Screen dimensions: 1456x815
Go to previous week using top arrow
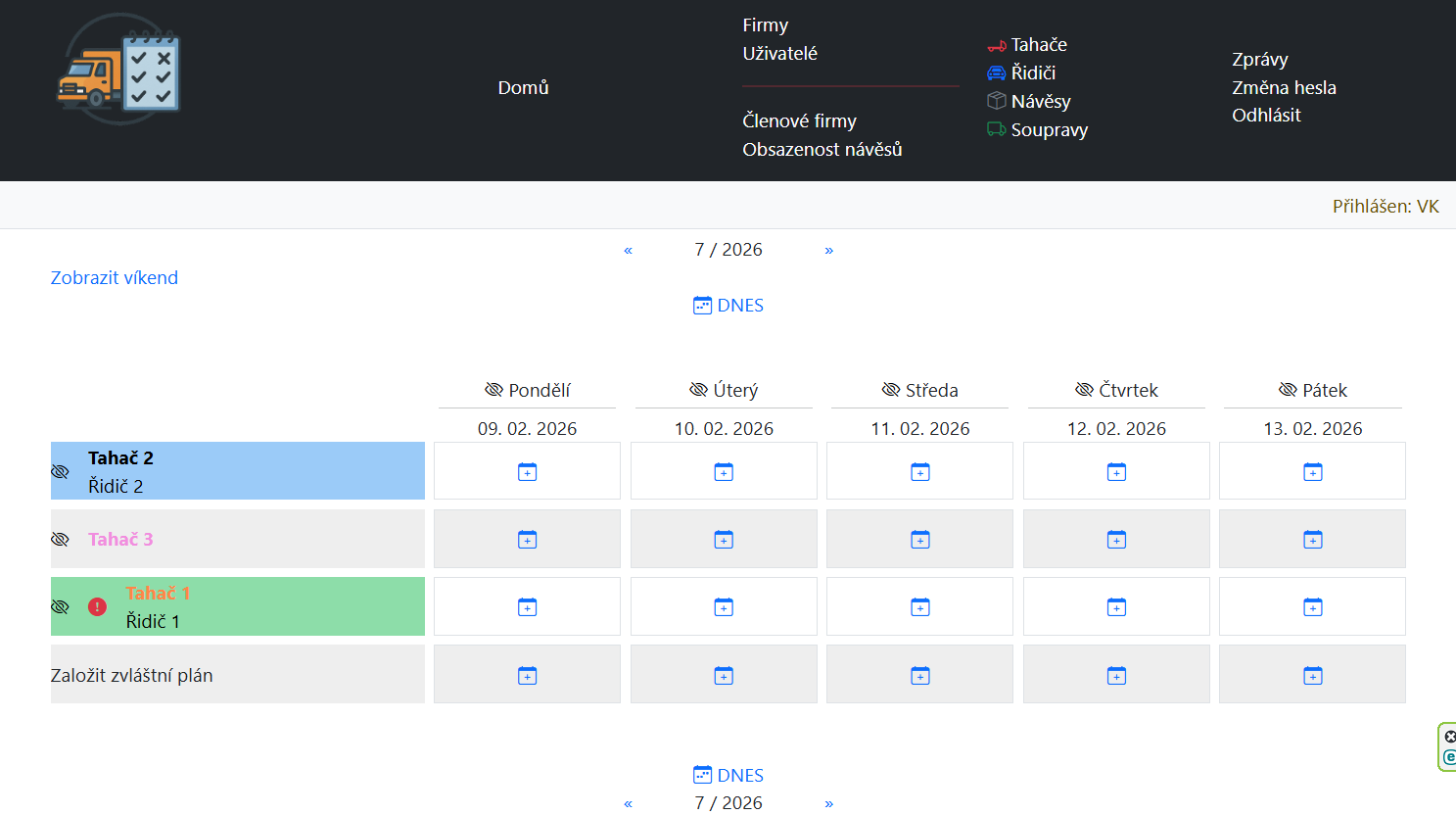click(x=628, y=251)
